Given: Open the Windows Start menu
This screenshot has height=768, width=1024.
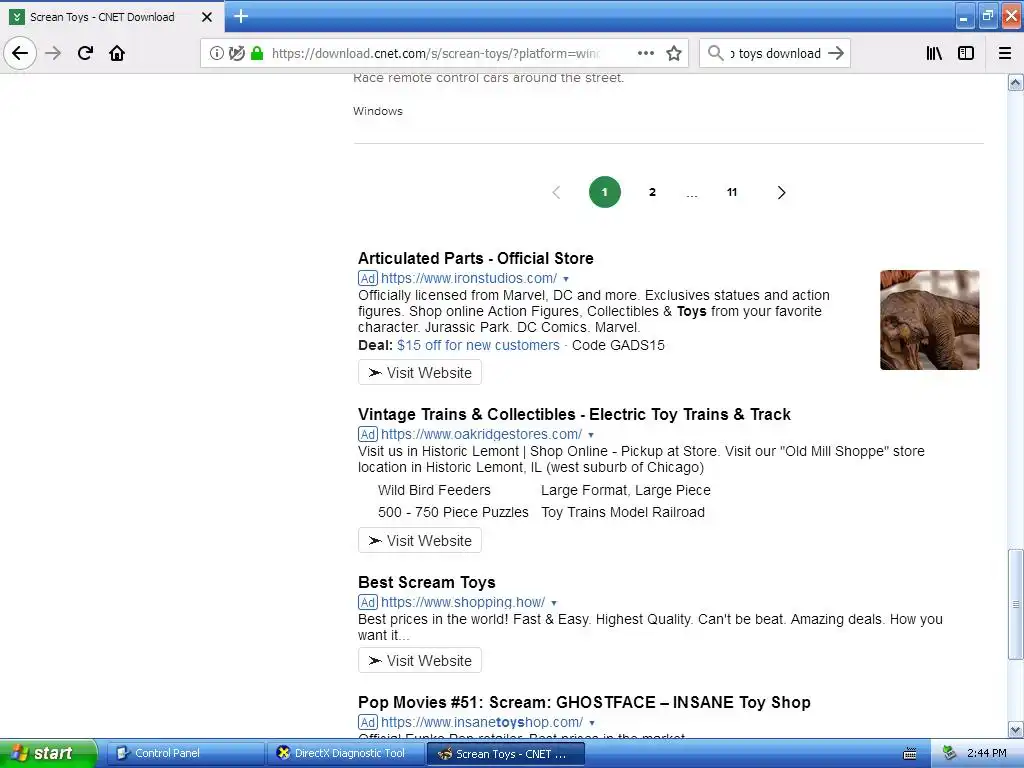Looking at the screenshot, I should coord(48,753).
